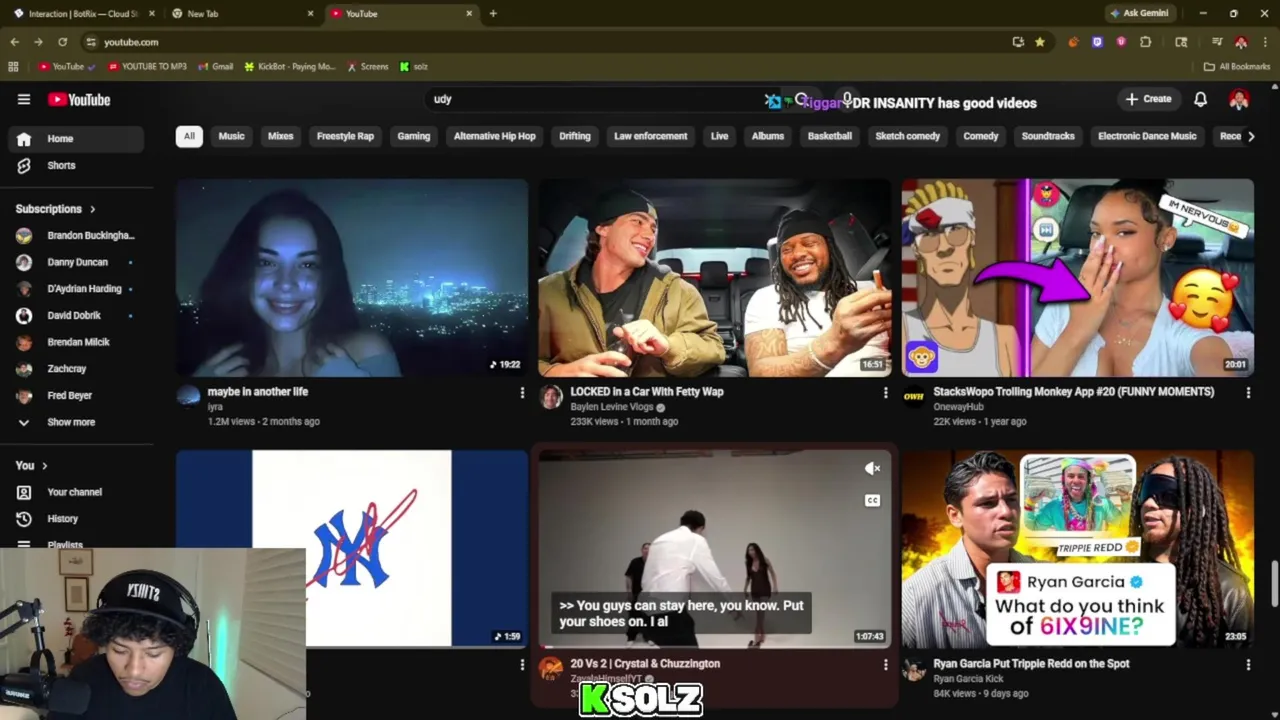This screenshot has height=720, width=1280.
Task: Select the Music filter chip
Action: coord(231,136)
